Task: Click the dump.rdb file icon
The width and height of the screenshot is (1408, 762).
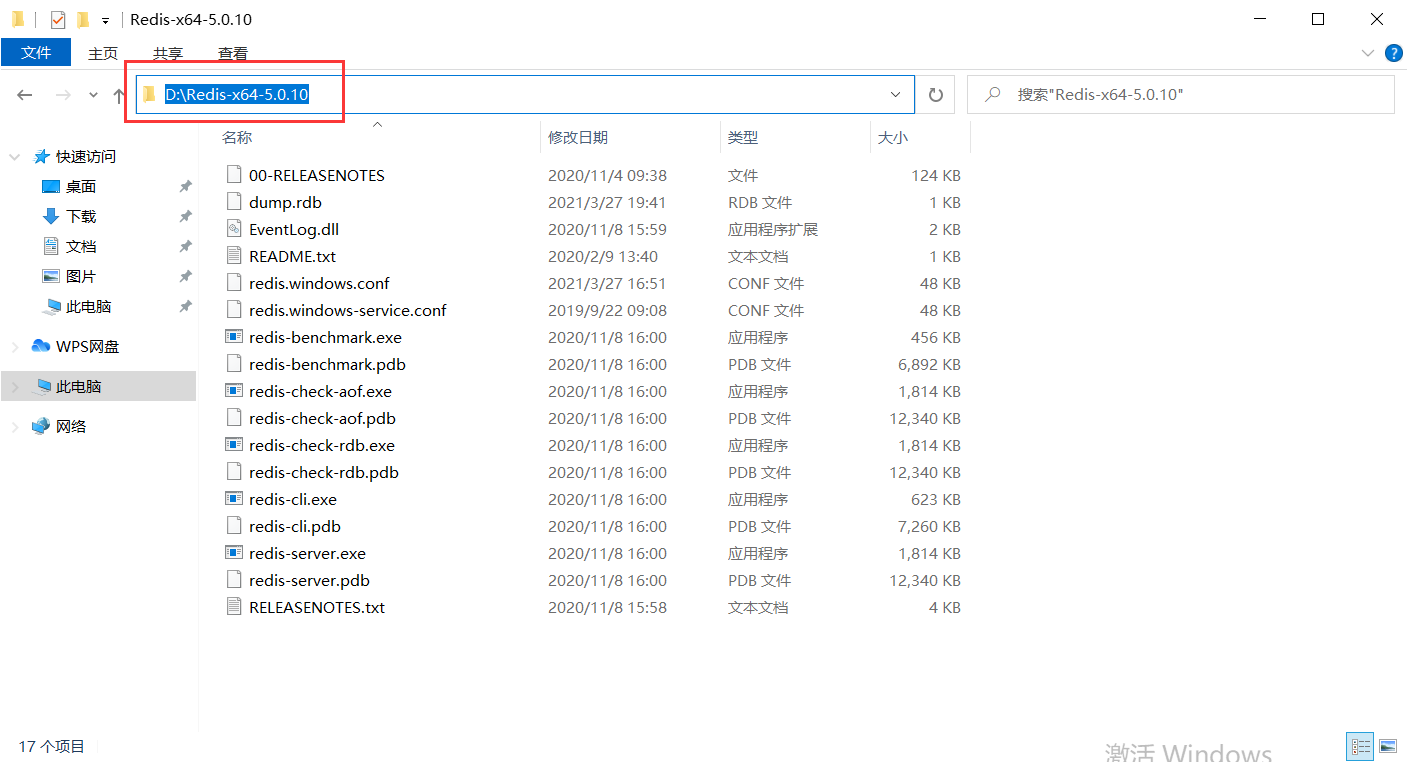Action: tap(234, 202)
